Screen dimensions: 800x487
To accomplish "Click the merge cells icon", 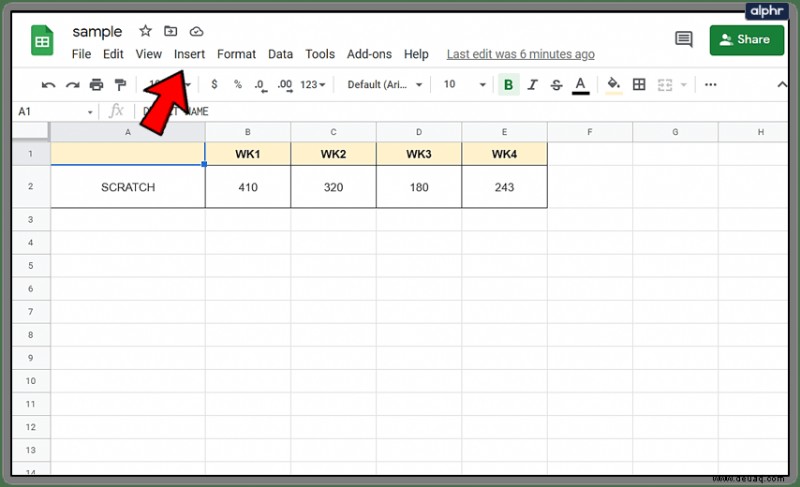I will pyautogui.click(x=664, y=85).
